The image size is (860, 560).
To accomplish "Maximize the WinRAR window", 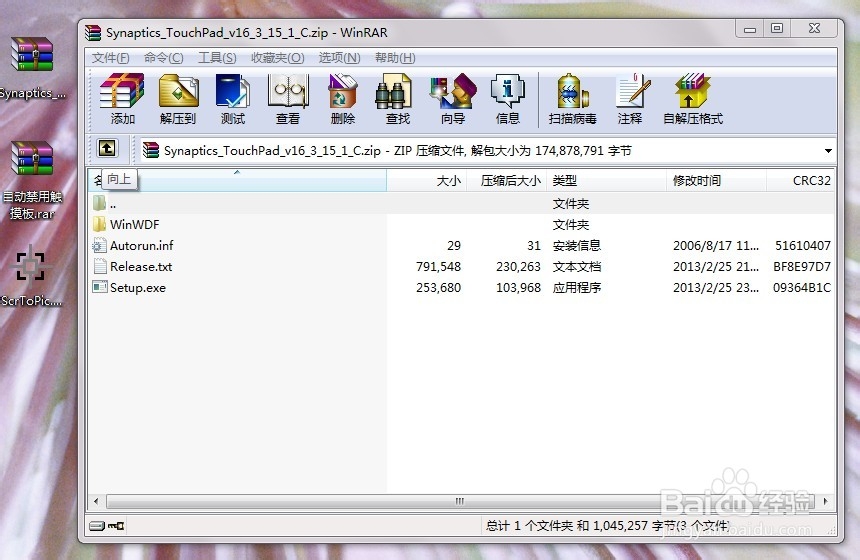I will 777,28.
